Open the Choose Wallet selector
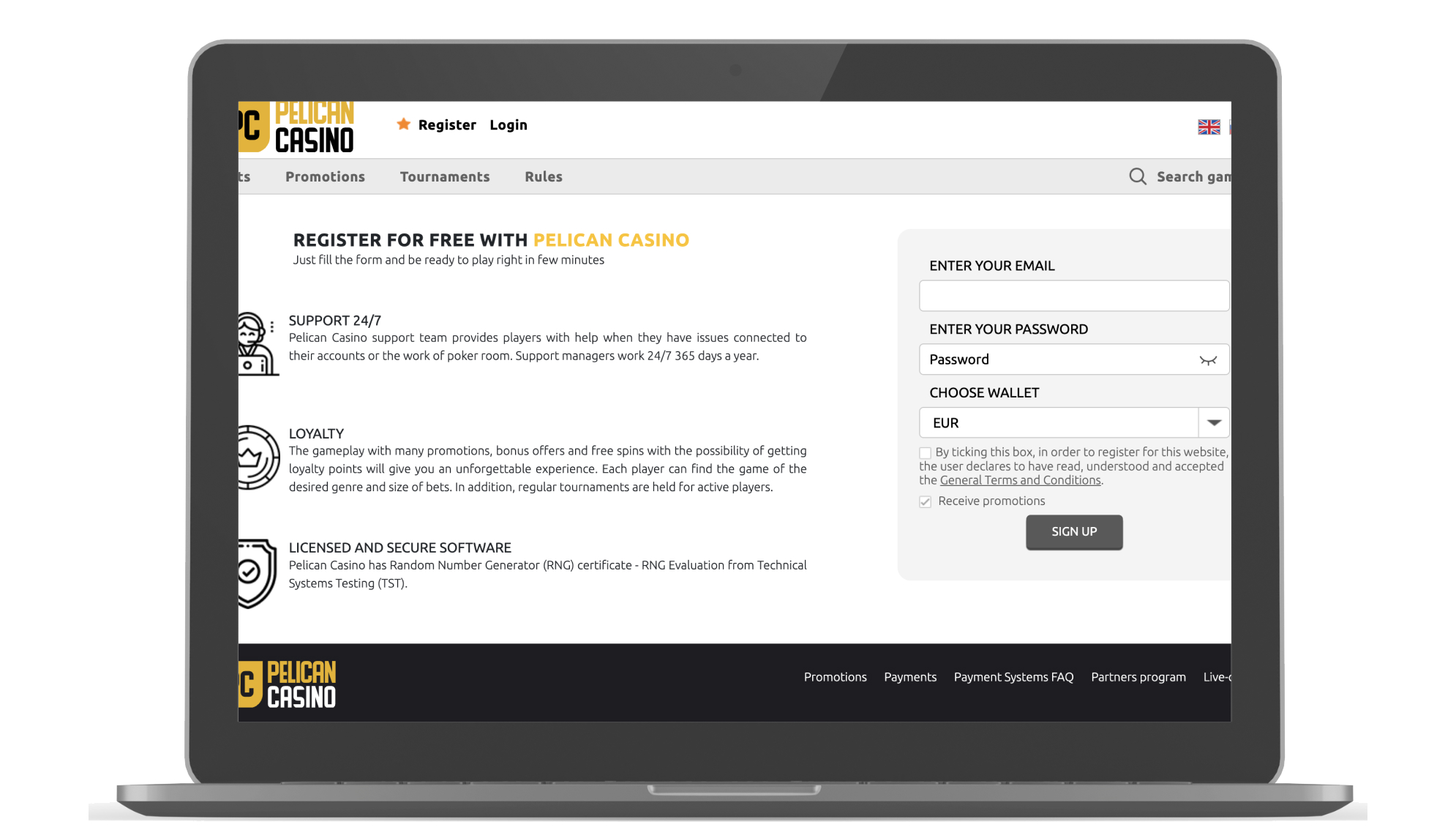 [1213, 422]
